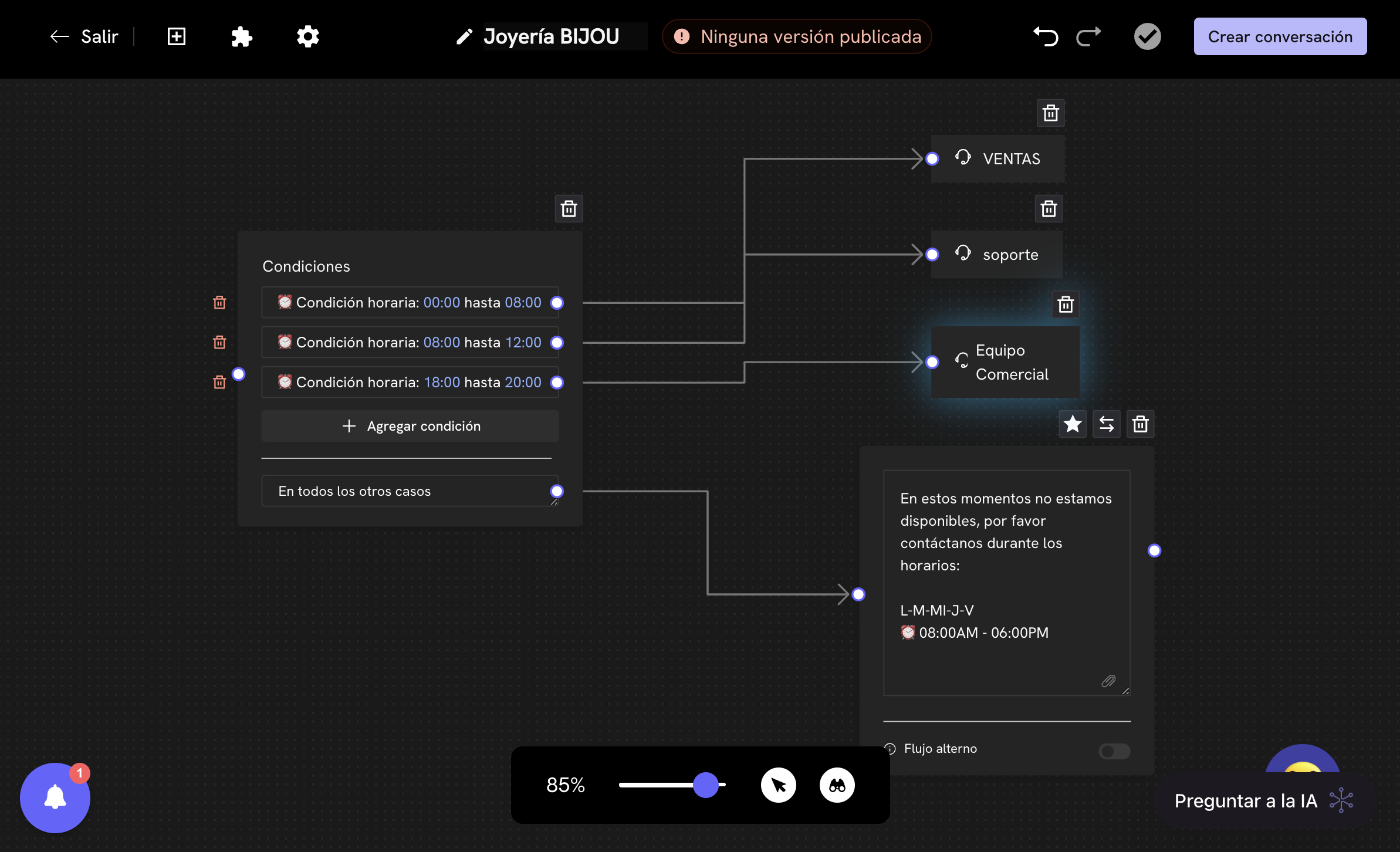Click the Condiciones heading

coord(306,266)
